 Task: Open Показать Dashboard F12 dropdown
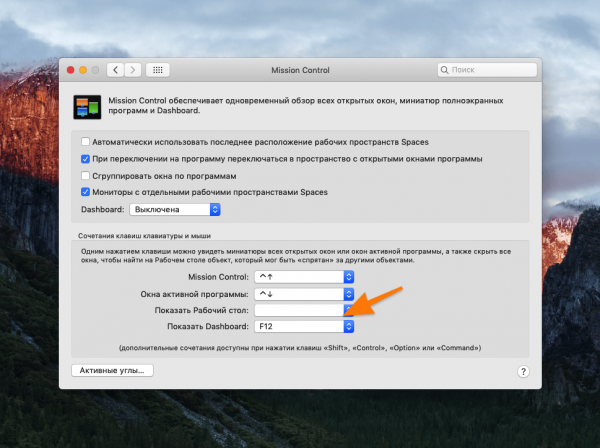click(304, 326)
